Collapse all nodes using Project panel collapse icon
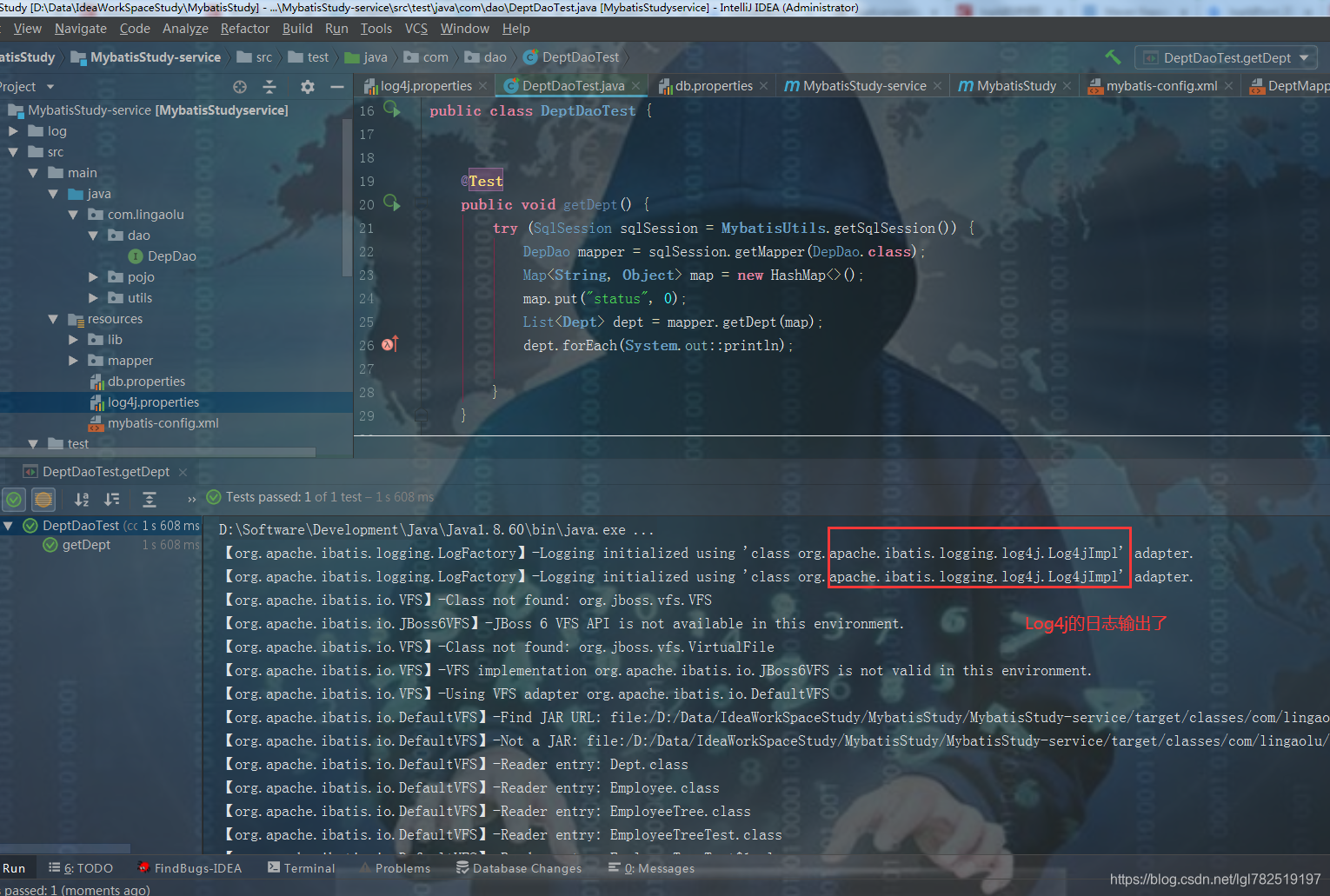Screen dimensions: 1330x896 pyautogui.click(x=269, y=86)
